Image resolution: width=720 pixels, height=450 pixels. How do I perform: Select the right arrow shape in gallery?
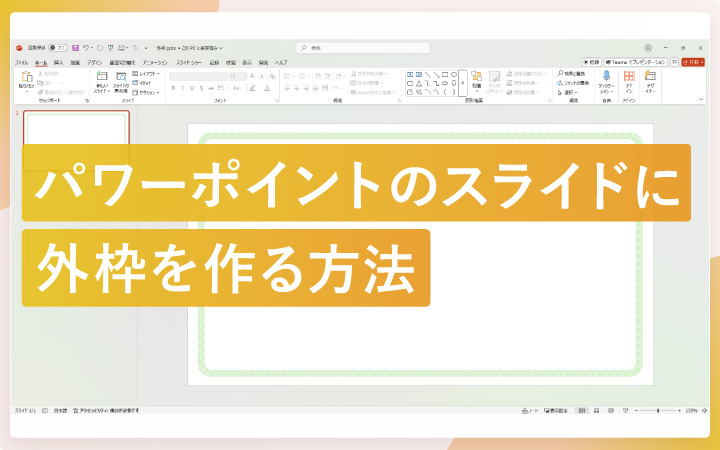click(x=445, y=83)
